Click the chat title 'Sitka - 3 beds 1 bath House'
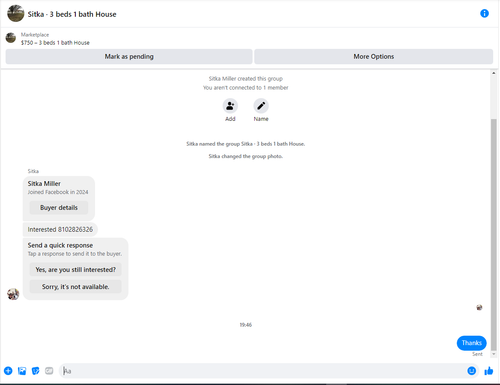Image resolution: width=500 pixels, height=385 pixels. (x=72, y=14)
